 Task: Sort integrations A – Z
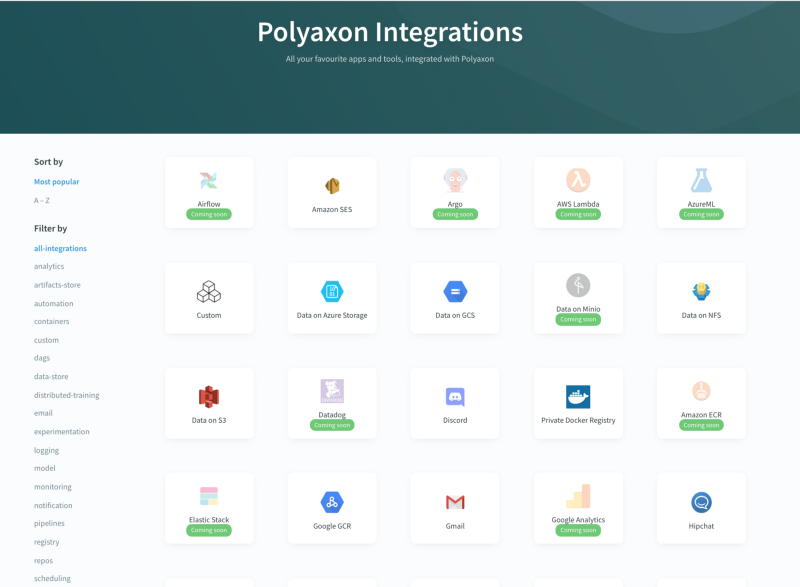pyautogui.click(x=42, y=200)
